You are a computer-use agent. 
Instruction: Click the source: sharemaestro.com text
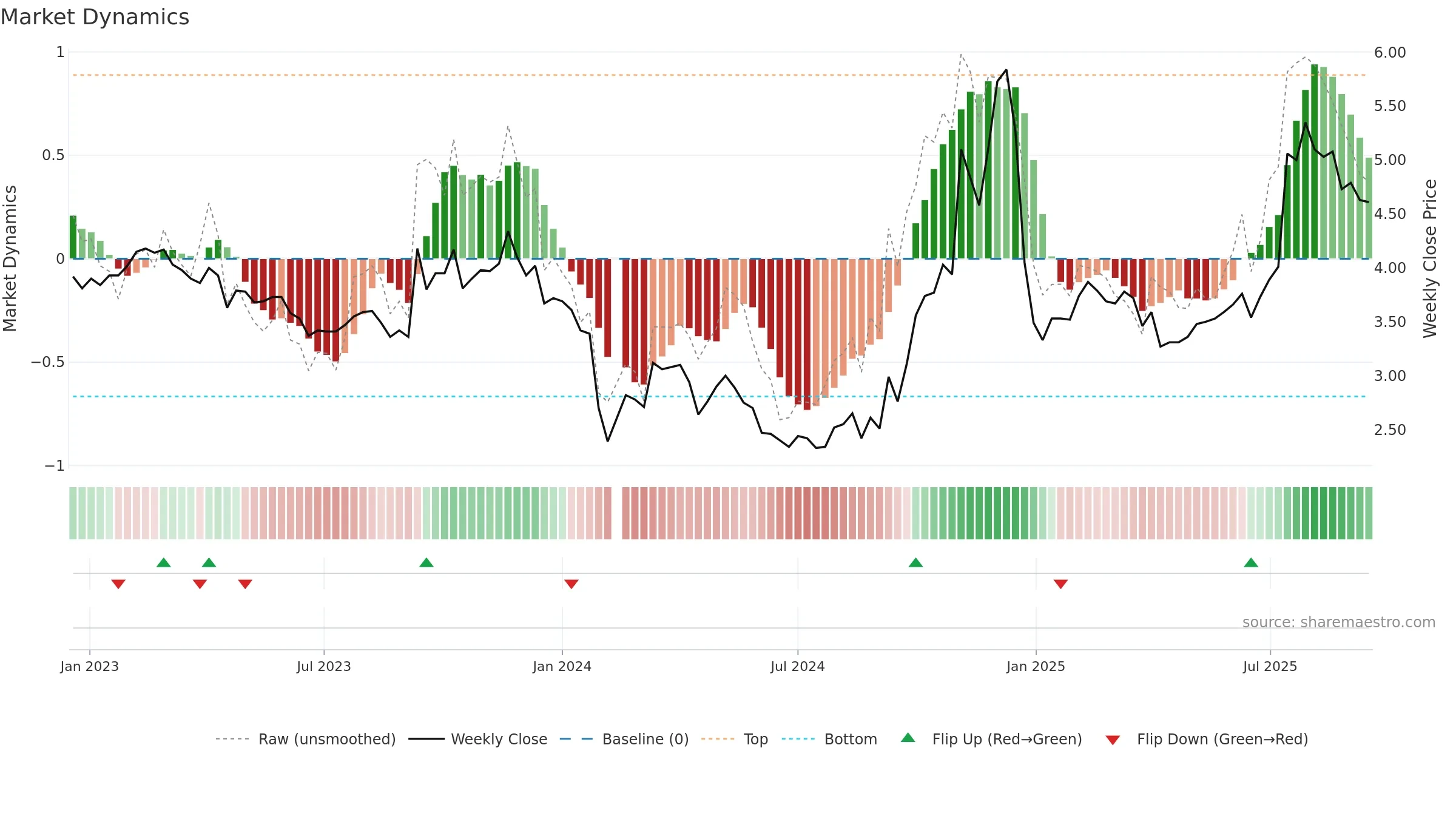click(1339, 622)
